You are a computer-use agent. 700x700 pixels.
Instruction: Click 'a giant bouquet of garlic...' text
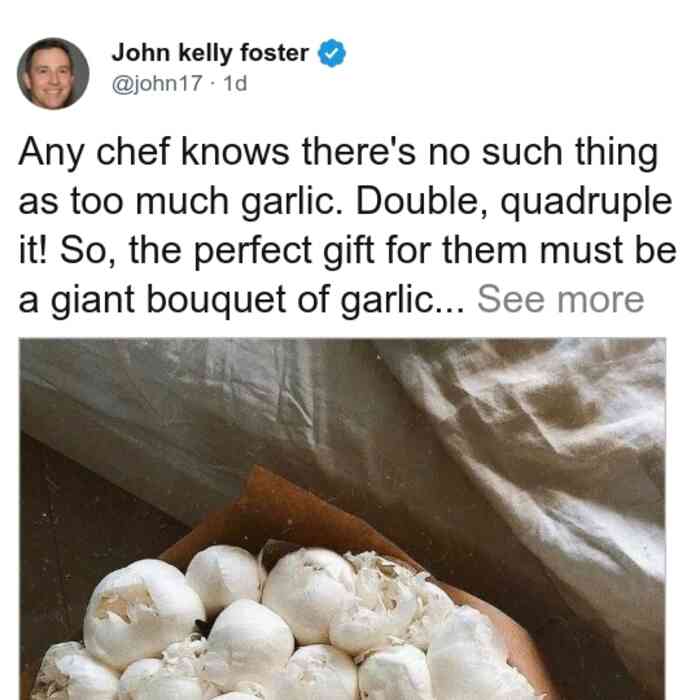click(x=241, y=300)
